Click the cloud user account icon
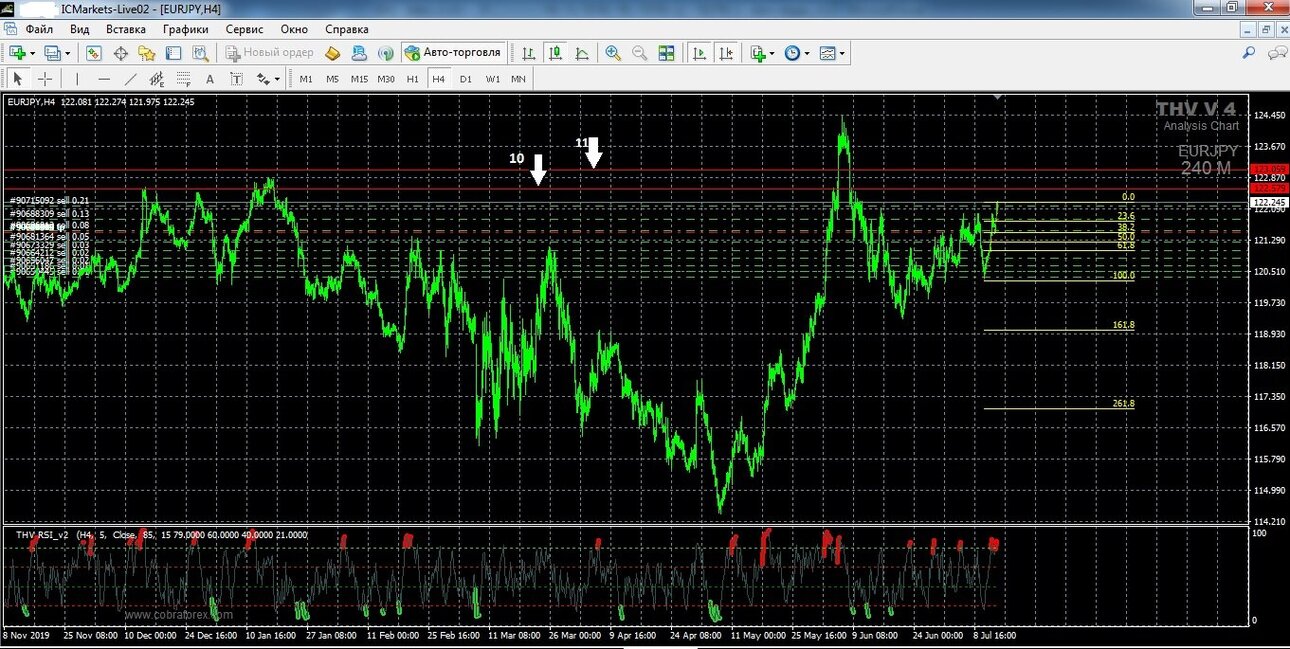The width and height of the screenshot is (1290, 649). (359, 53)
